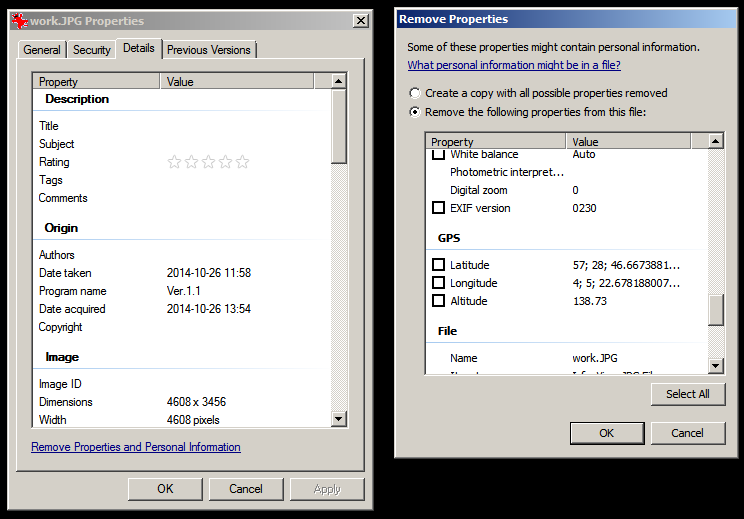Check the EXIF version checkbox

pos(438,208)
